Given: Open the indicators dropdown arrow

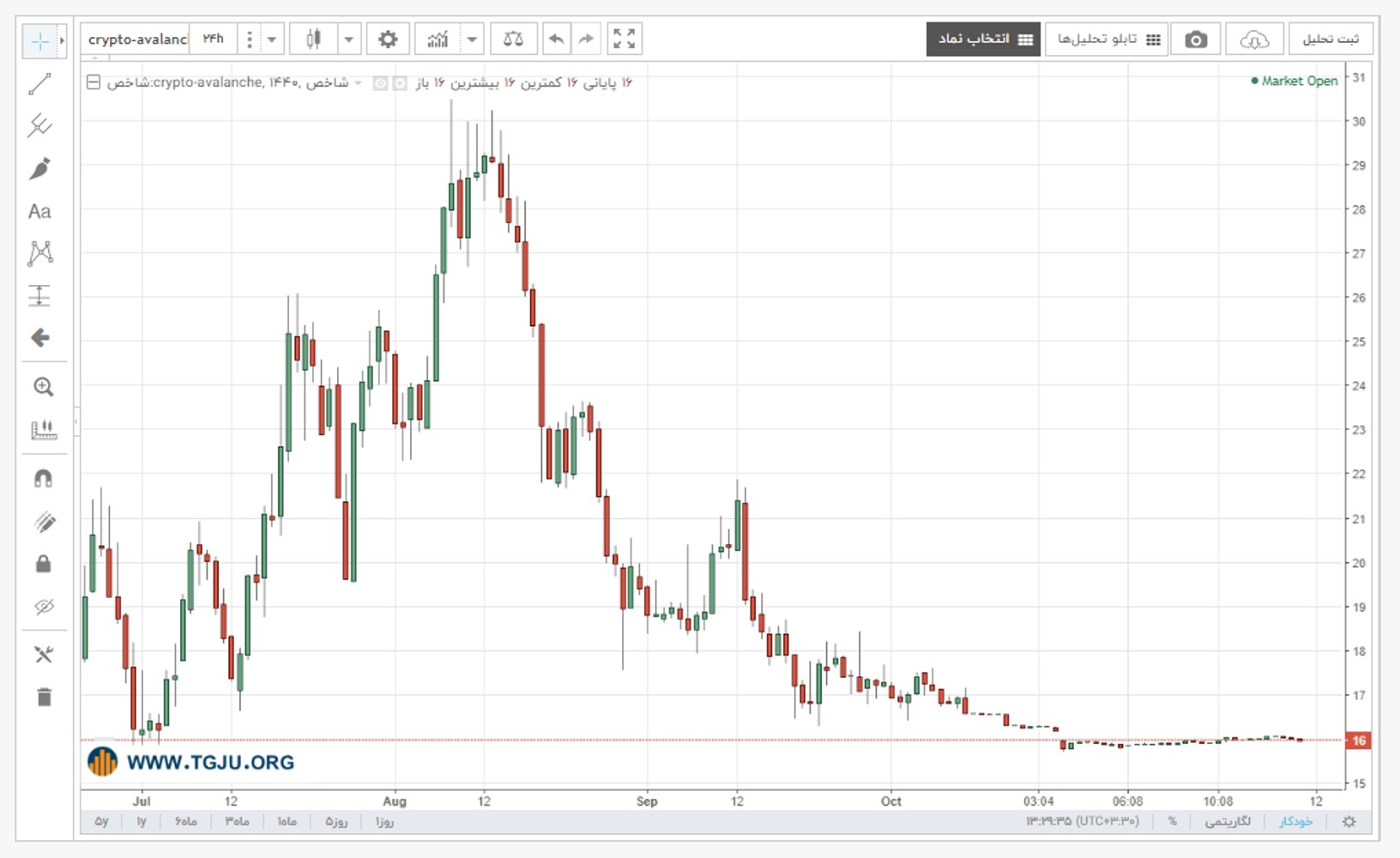Looking at the screenshot, I should (x=472, y=39).
